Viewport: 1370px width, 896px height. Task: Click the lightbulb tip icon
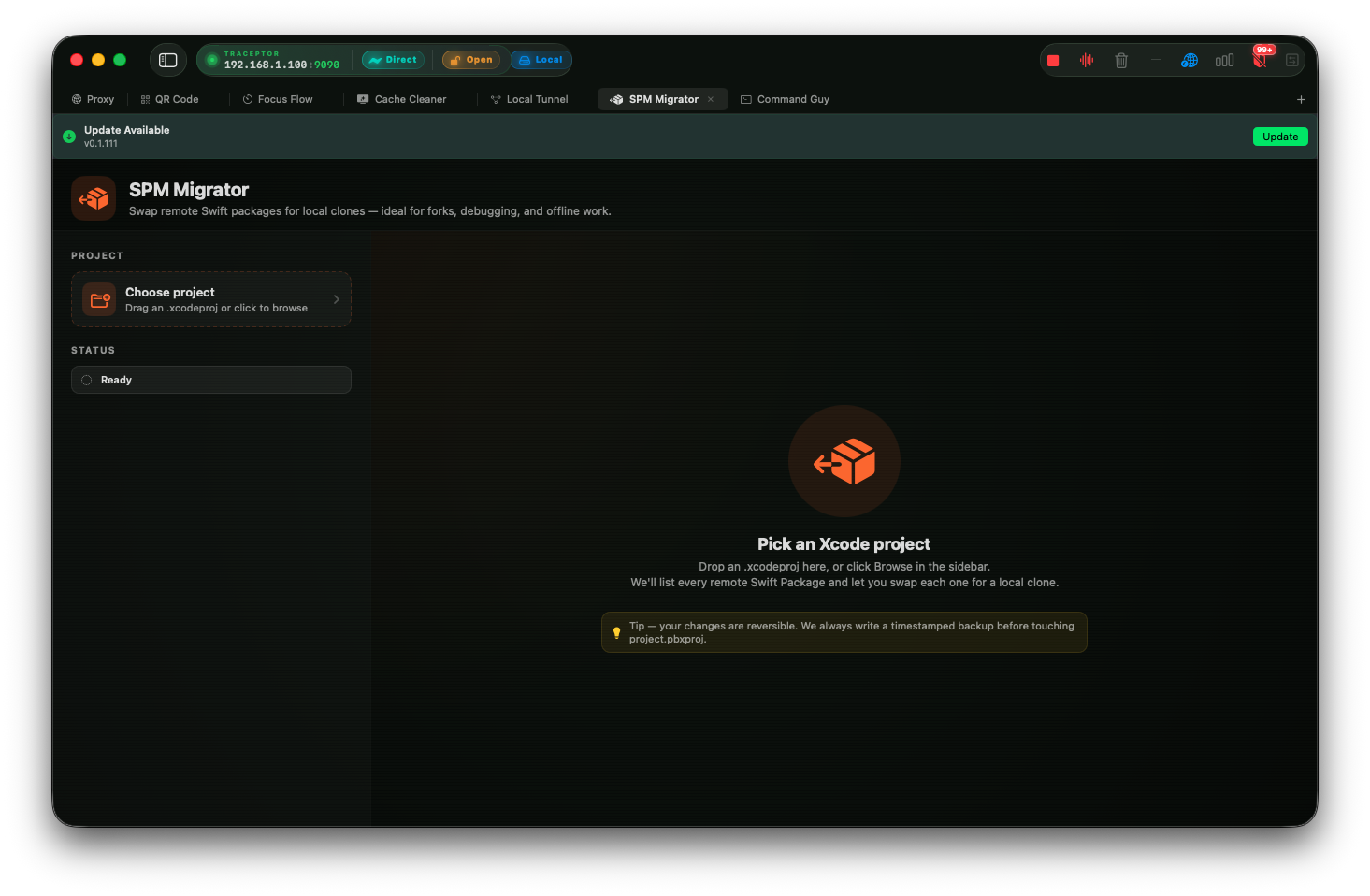[616, 632]
